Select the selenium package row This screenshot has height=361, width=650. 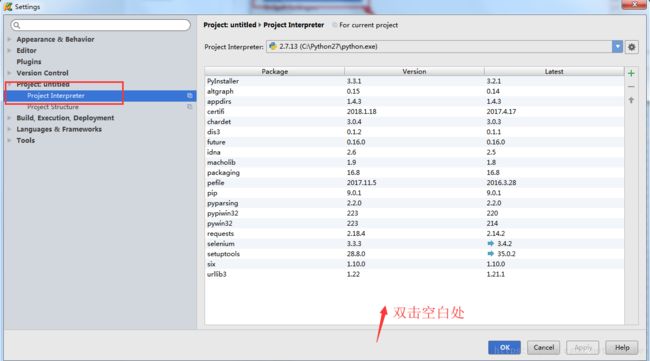[x=414, y=244]
